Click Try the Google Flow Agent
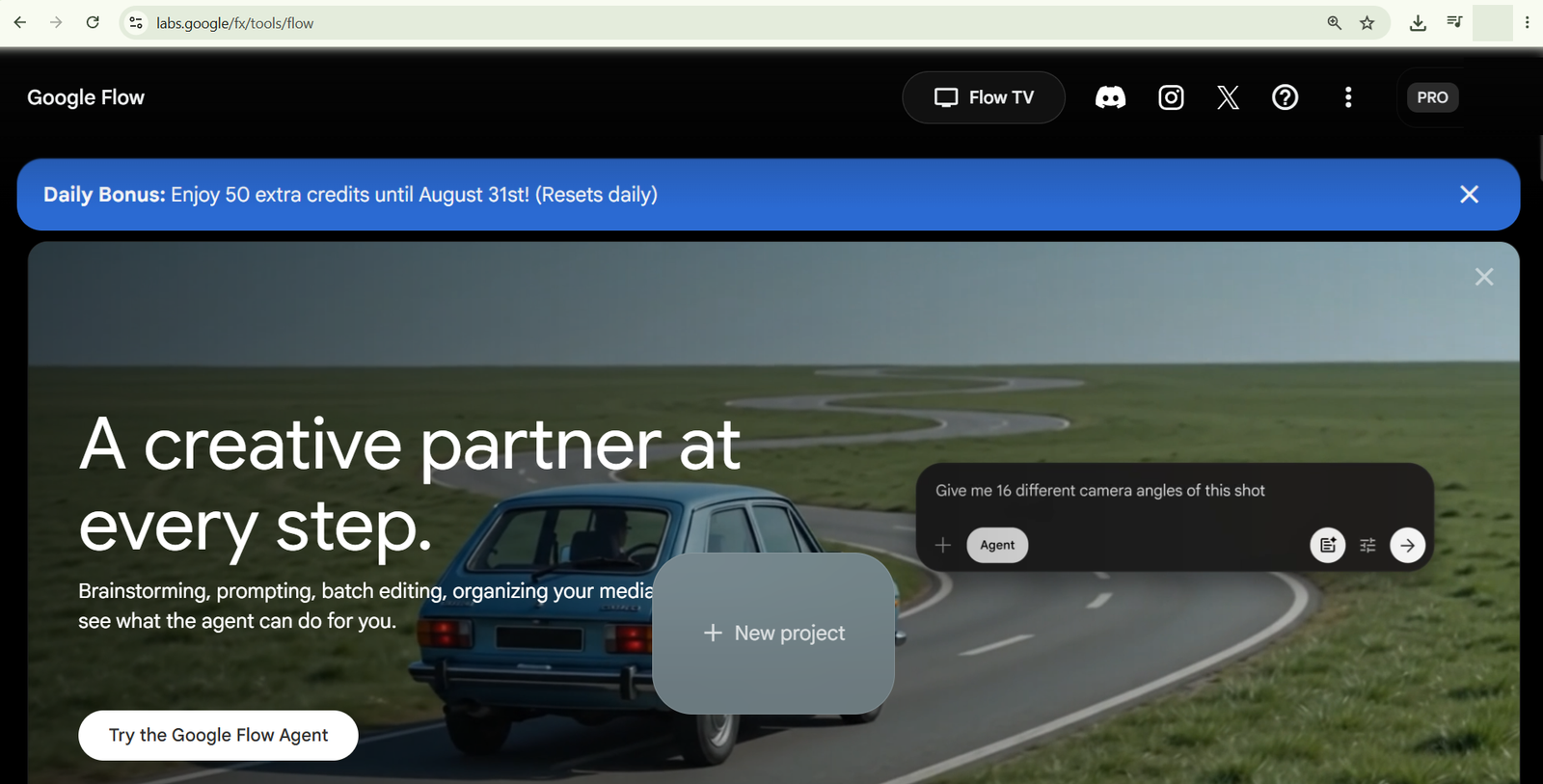This screenshot has width=1543, height=784. (x=218, y=735)
